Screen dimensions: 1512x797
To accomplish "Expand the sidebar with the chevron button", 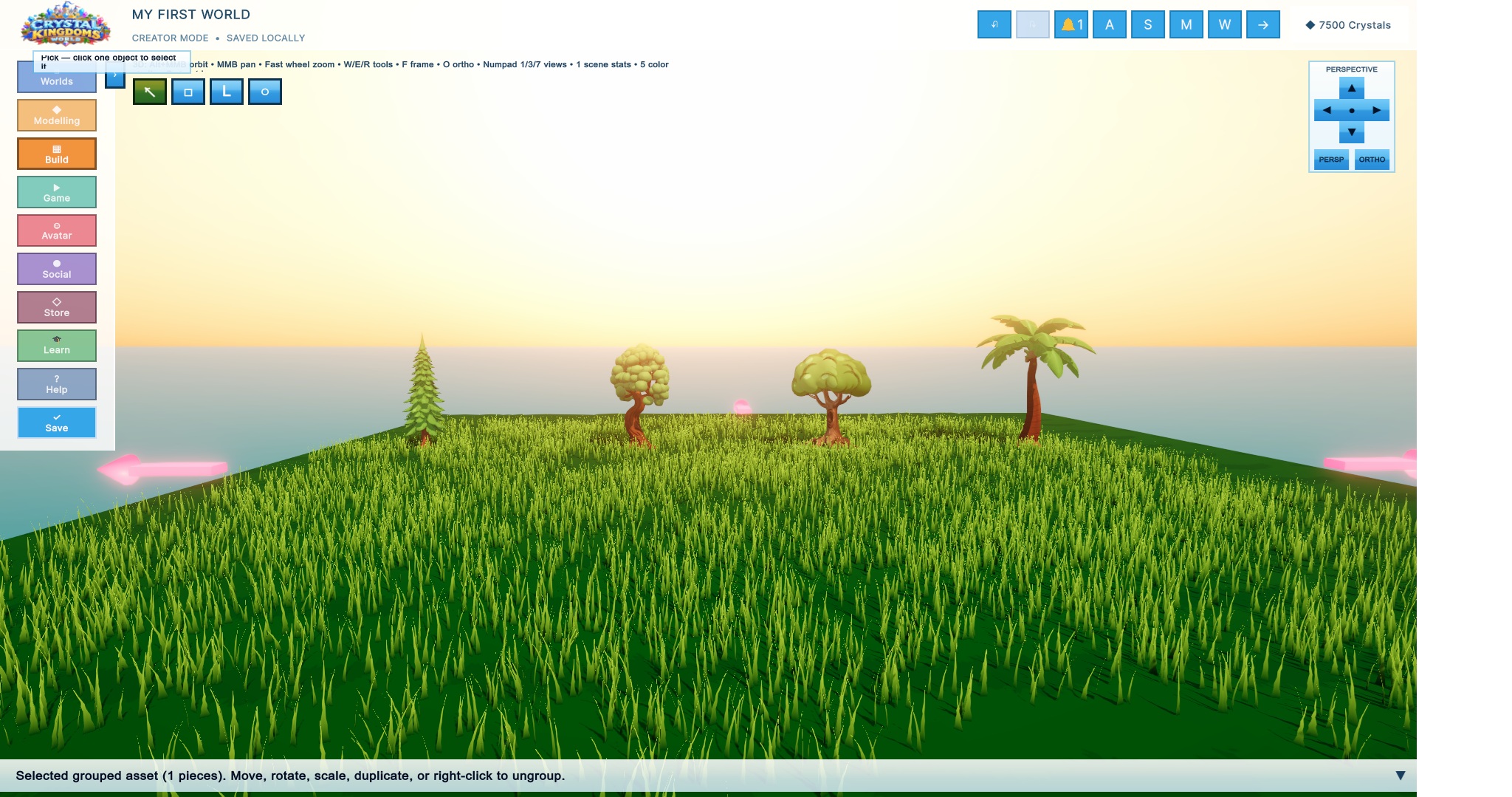I will [x=115, y=75].
